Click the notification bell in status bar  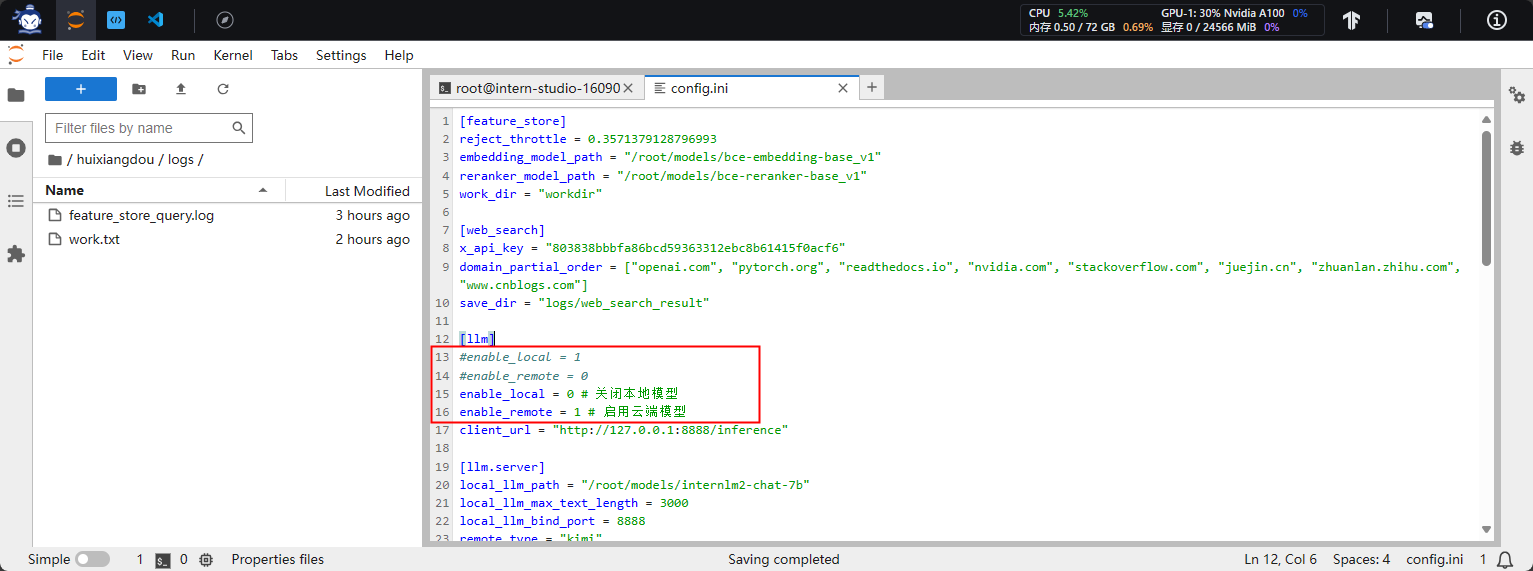[x=1506, y=559]
